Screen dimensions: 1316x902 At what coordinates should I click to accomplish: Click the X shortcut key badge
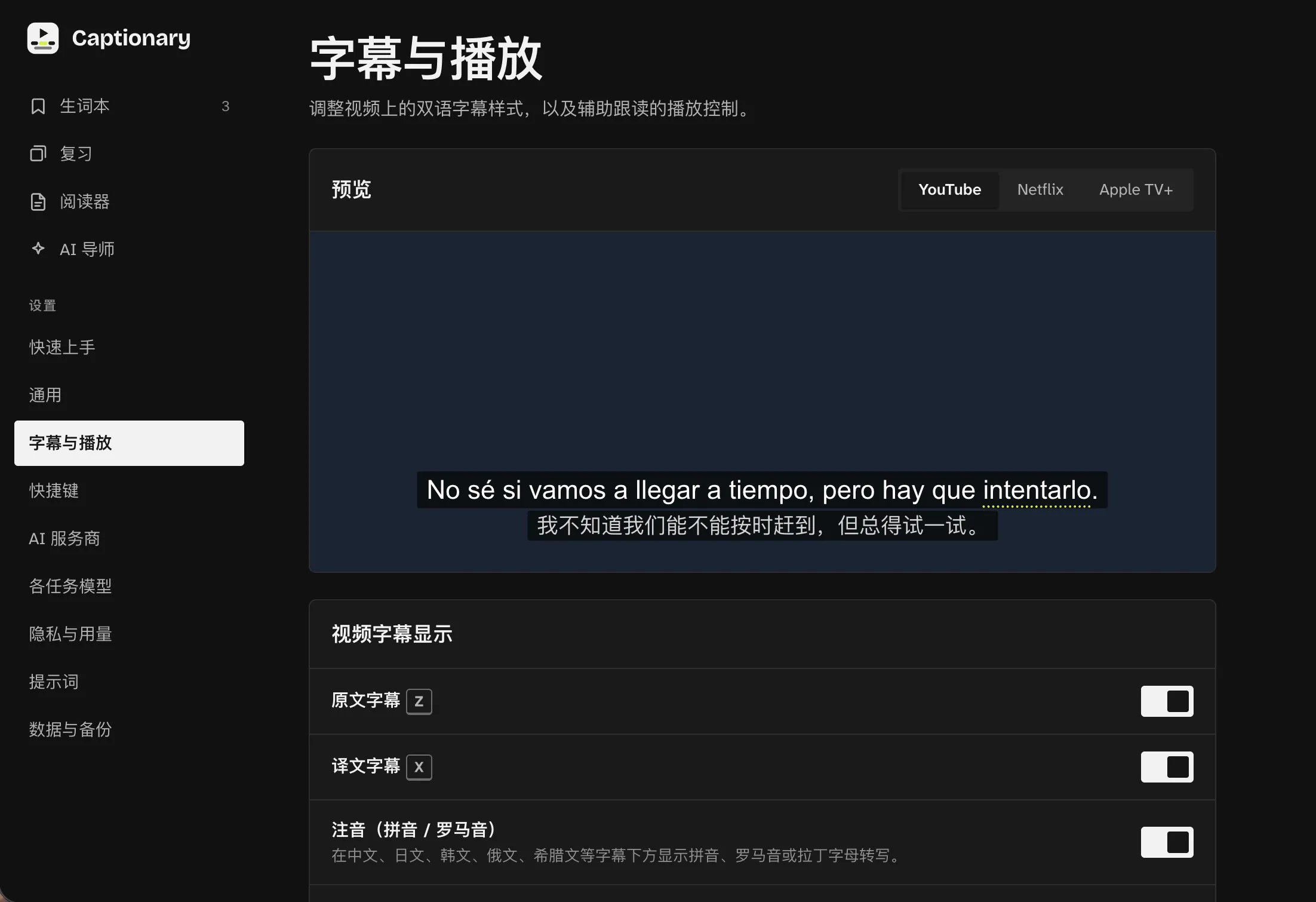[x=419, y=767]
